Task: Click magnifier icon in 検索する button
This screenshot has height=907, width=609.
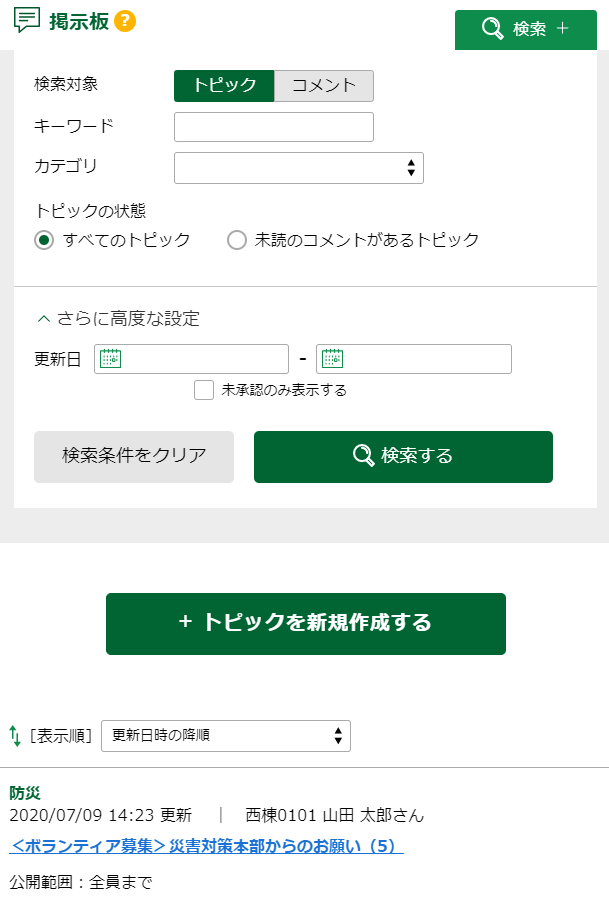Action: click(364, 456)
